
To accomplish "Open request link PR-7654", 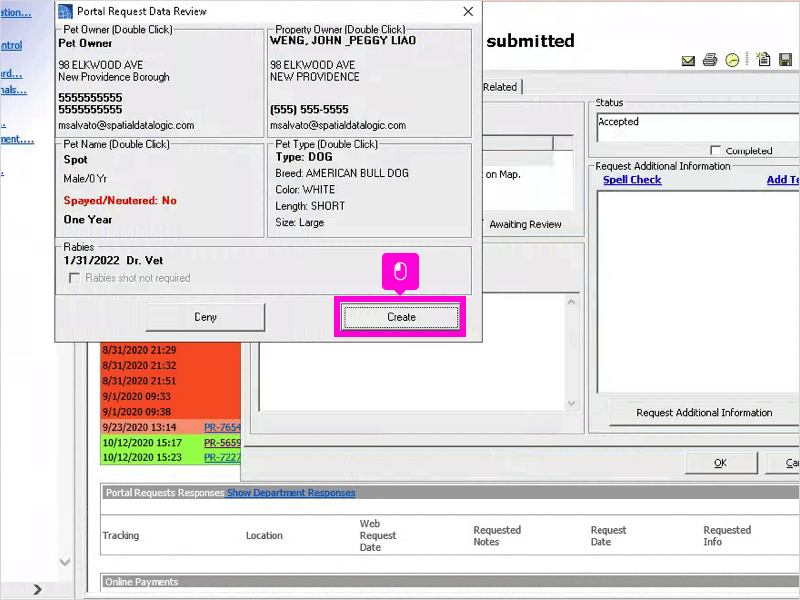I will coord(222,427).
